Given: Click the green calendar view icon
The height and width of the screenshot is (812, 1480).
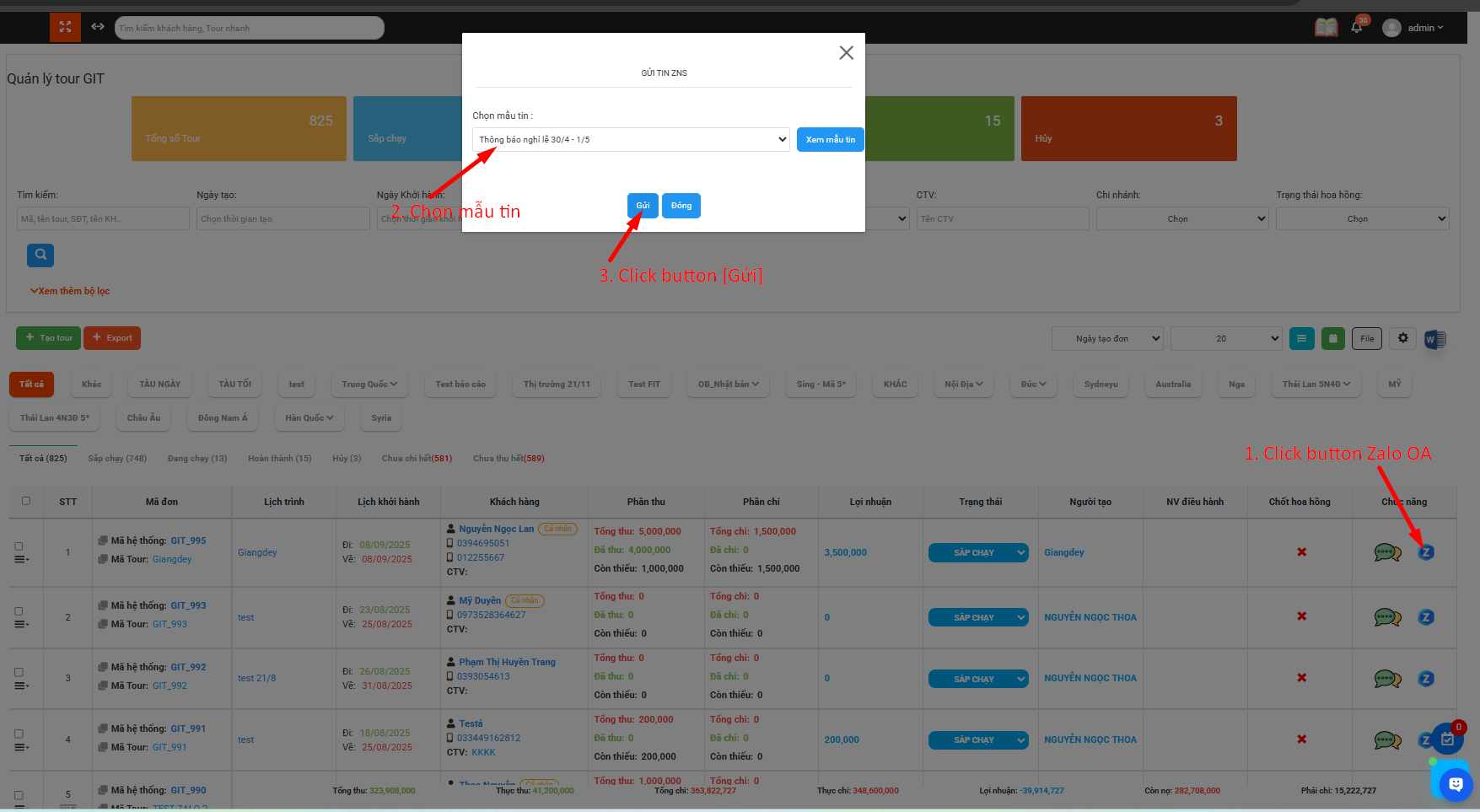Looking at the screenshot, I should tap(1332, 338).
